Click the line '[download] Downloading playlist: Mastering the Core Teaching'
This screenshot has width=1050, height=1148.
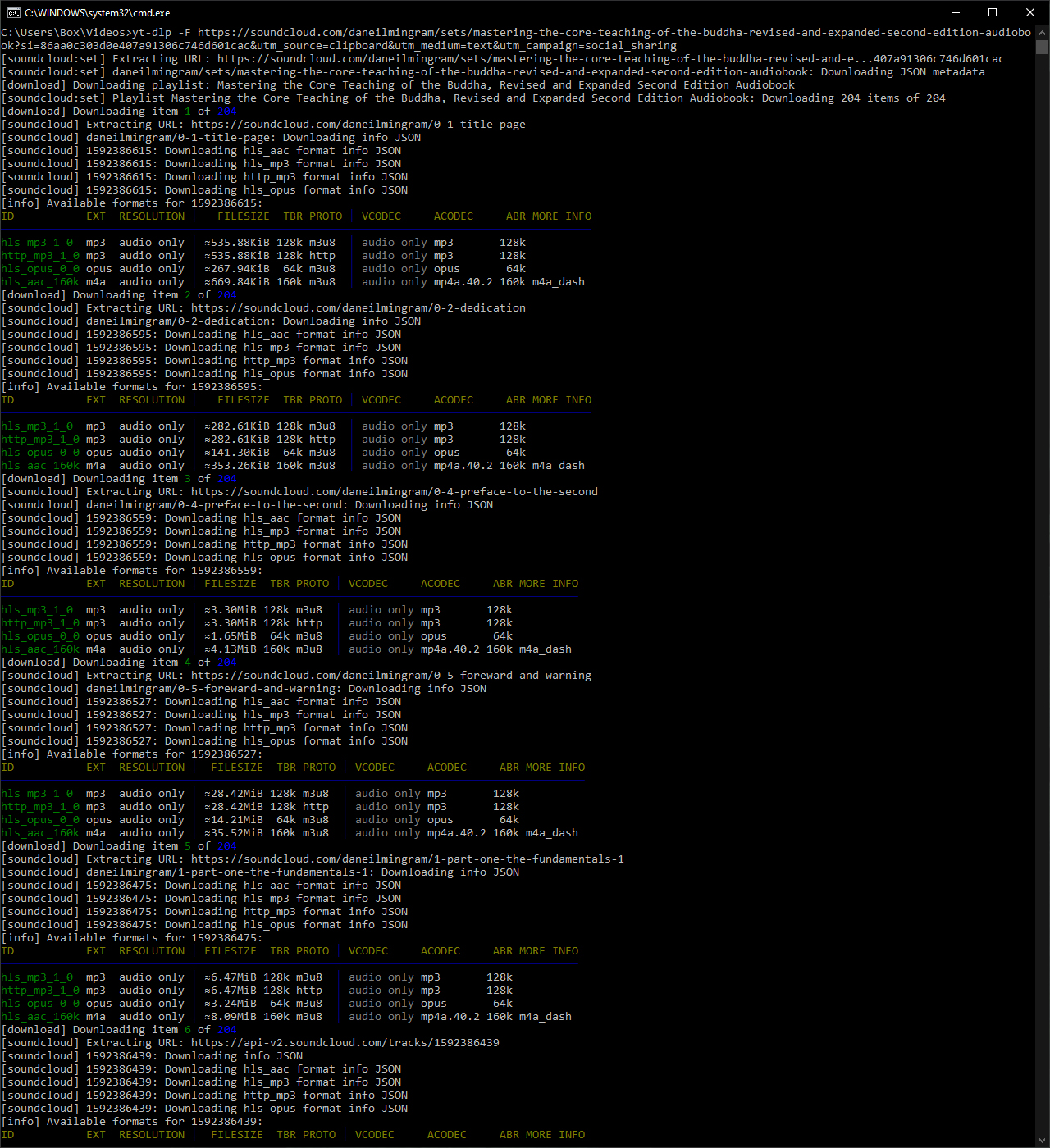coord(398,85)
